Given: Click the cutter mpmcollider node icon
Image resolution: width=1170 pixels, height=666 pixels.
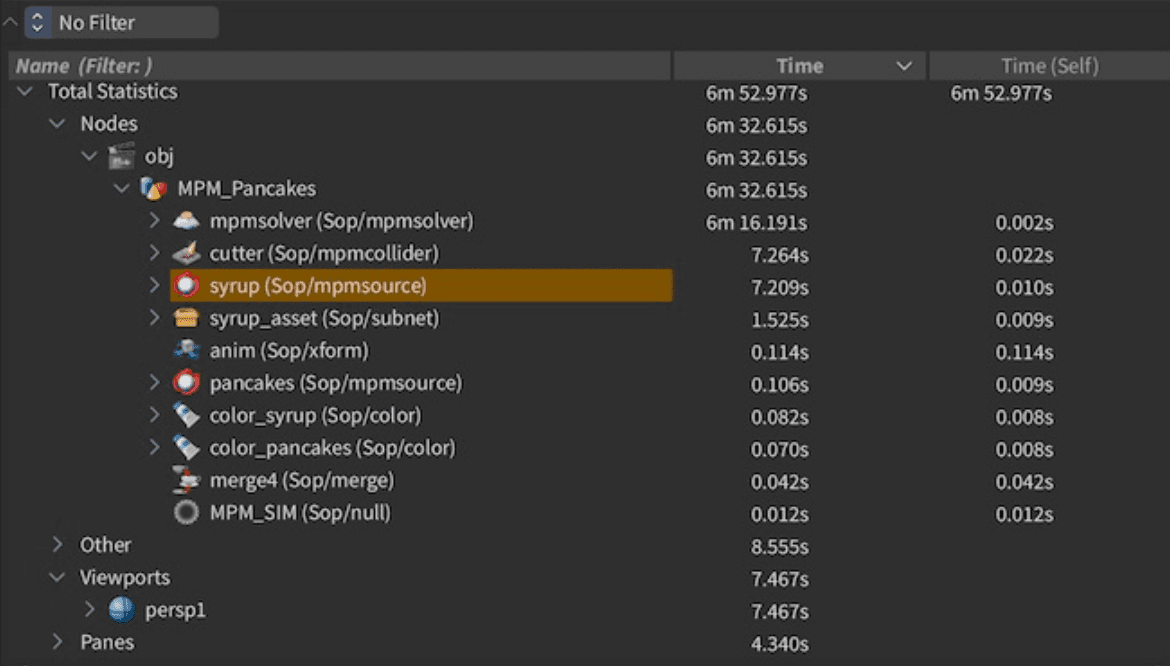Looking at the screenshot, I should pyautogui.click(x=186, y=254).
